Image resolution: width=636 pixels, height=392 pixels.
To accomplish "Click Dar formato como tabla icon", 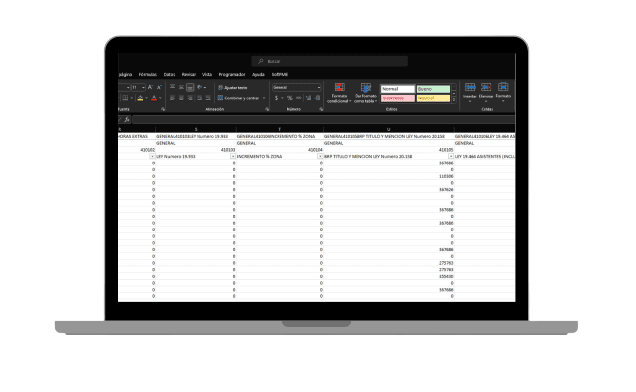I will pyautogui.click(x=365, y=93).
